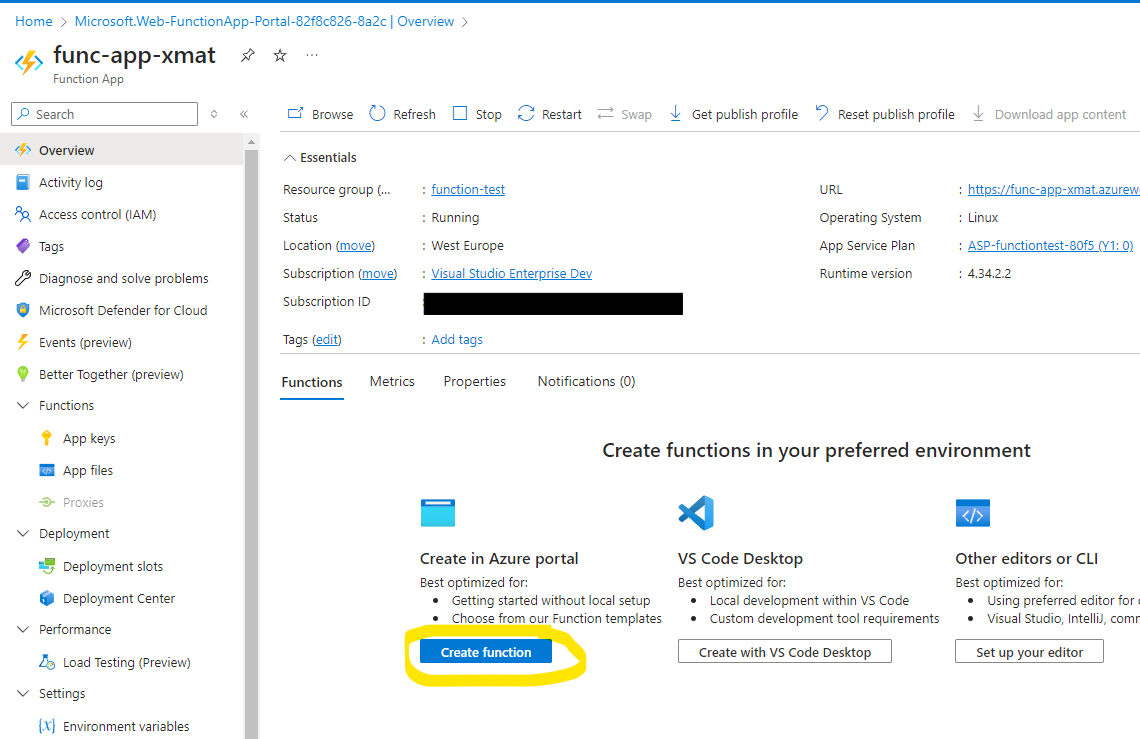Refresh the function app overview
Viewport: 1140px width, 739px height.
[402, 114]
